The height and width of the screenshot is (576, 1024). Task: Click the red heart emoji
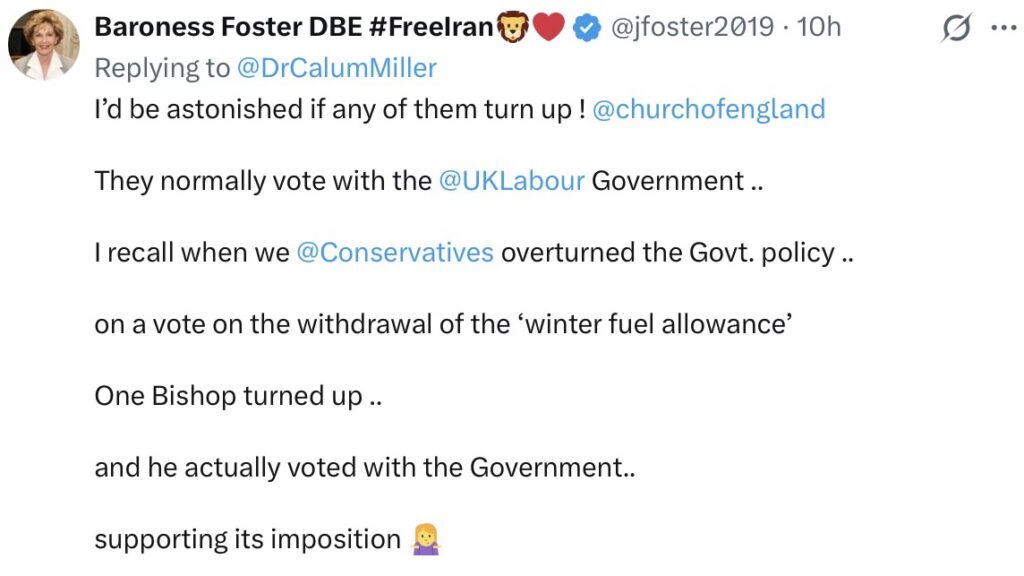coord(548,29)
